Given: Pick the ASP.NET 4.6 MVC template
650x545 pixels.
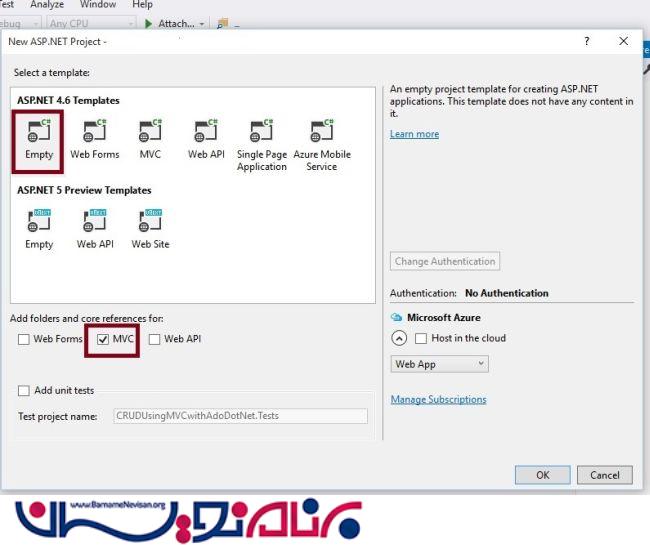Looking at the screenshot, I should [x=150, y=140].
